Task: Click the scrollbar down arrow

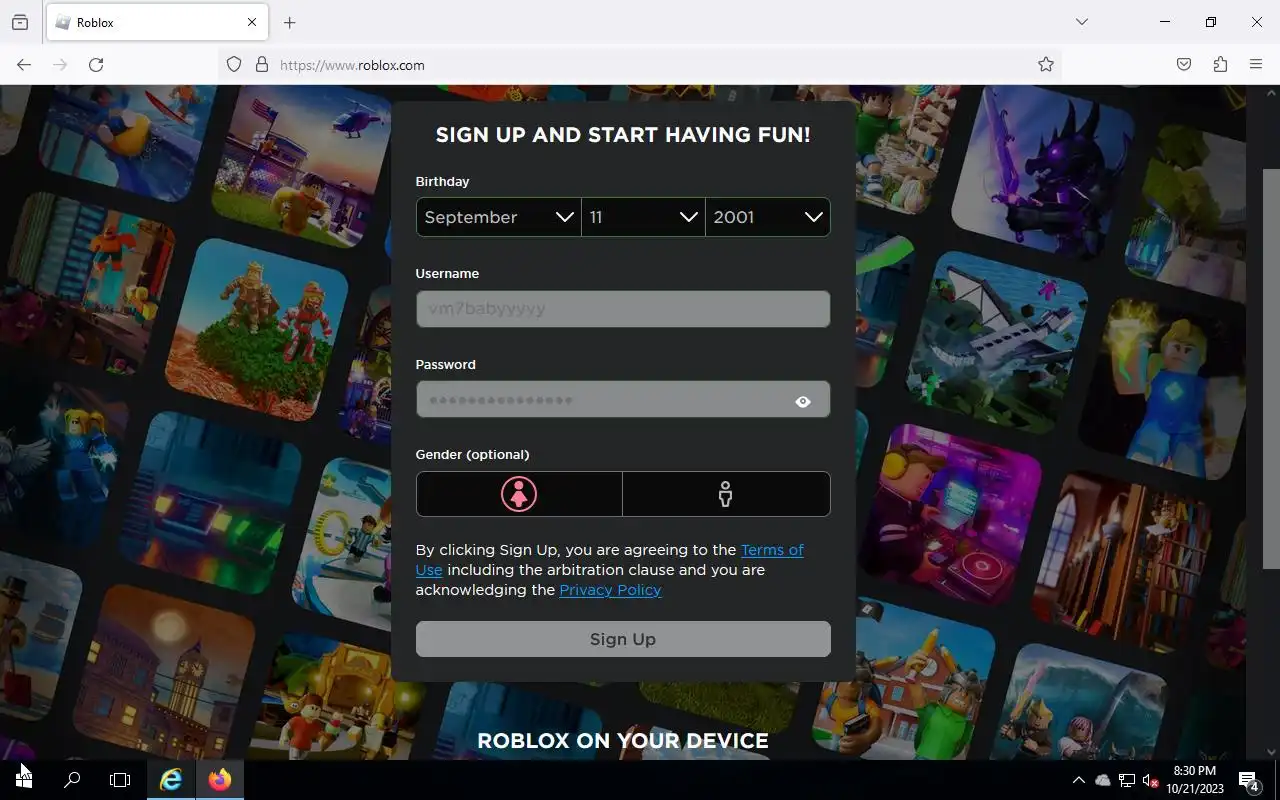Action: point(1271,752)
